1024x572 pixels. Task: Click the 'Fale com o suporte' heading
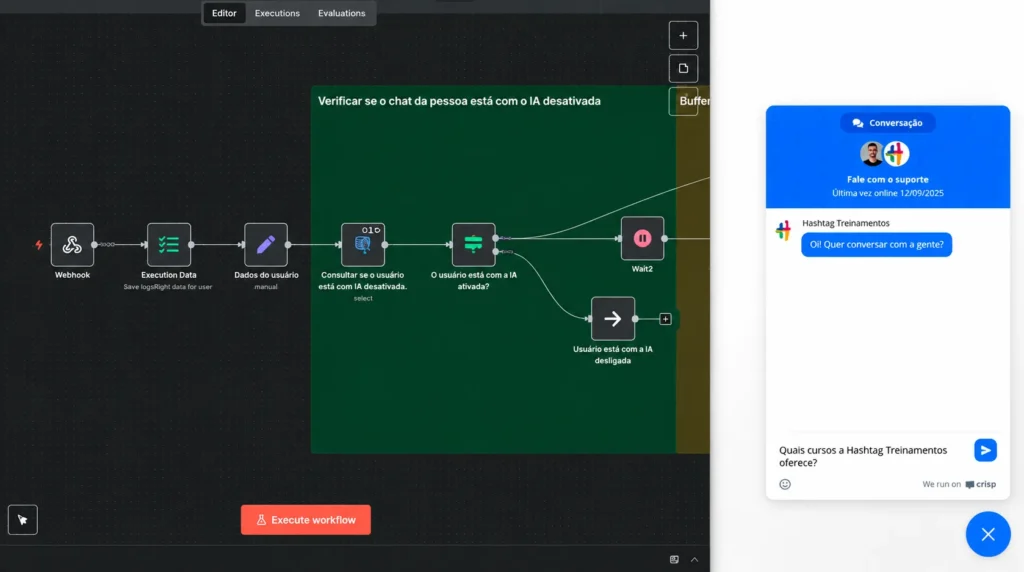pos(888,179)
